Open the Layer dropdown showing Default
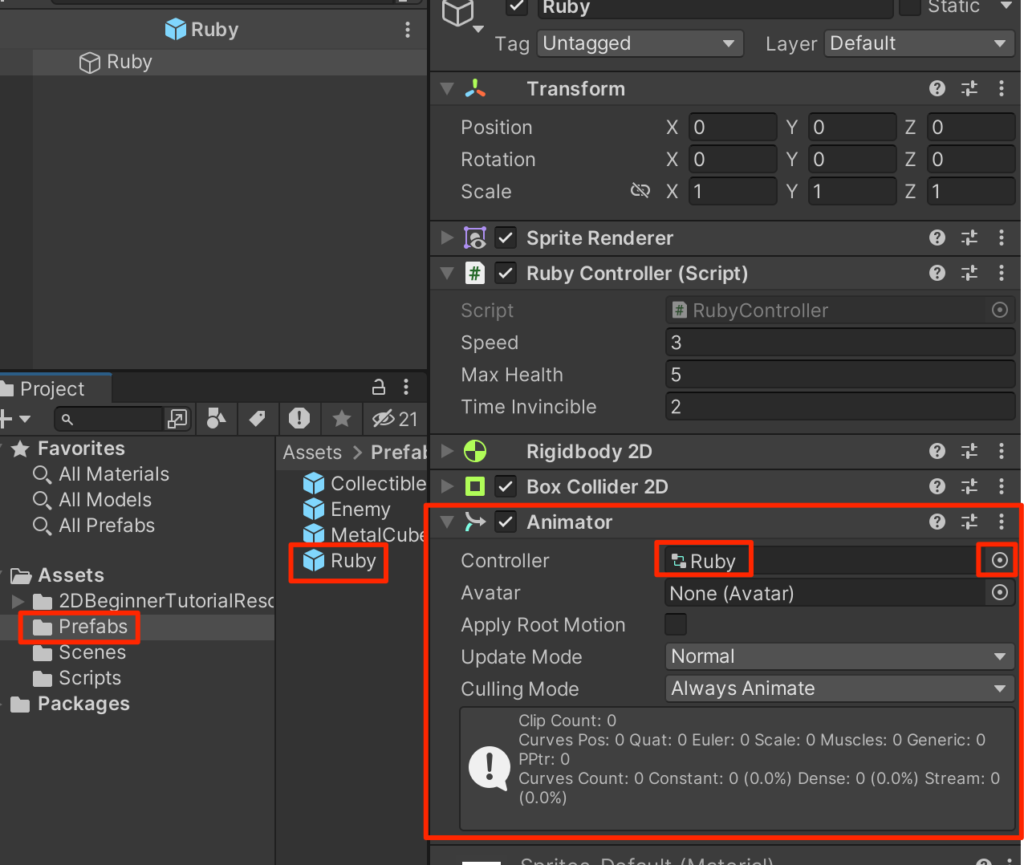Screen dimensions: 1024x865 pyautogui.click(x=920, y=44)
